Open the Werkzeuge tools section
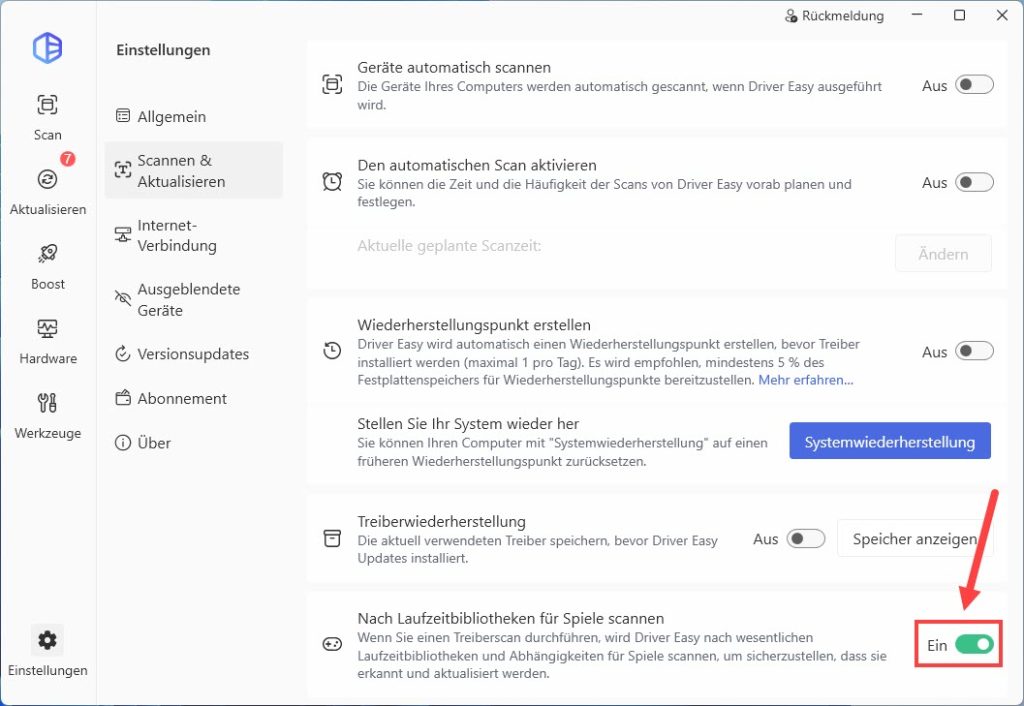 [48, 415]
